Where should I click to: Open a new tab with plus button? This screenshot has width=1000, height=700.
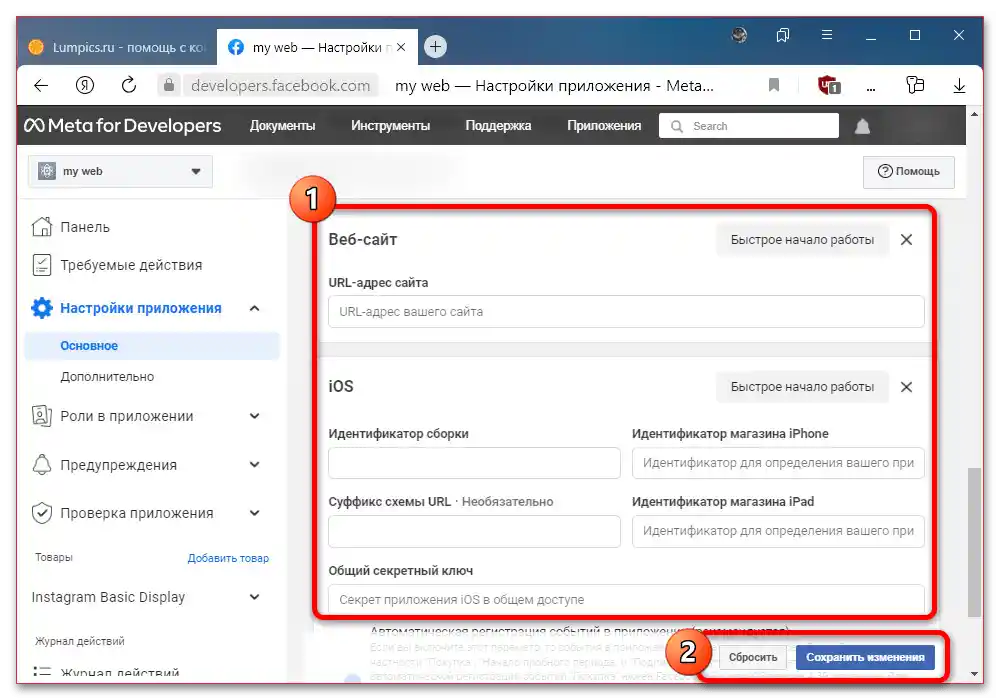click(x=436, y=47)
